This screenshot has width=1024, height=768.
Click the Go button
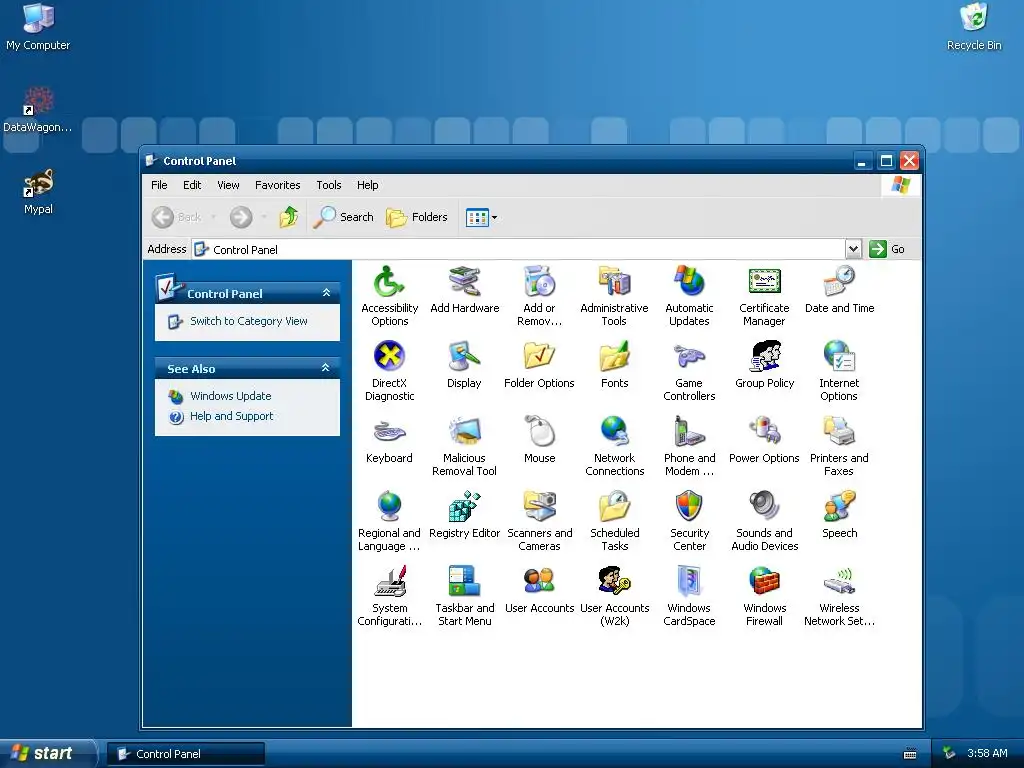coord(888,249)
